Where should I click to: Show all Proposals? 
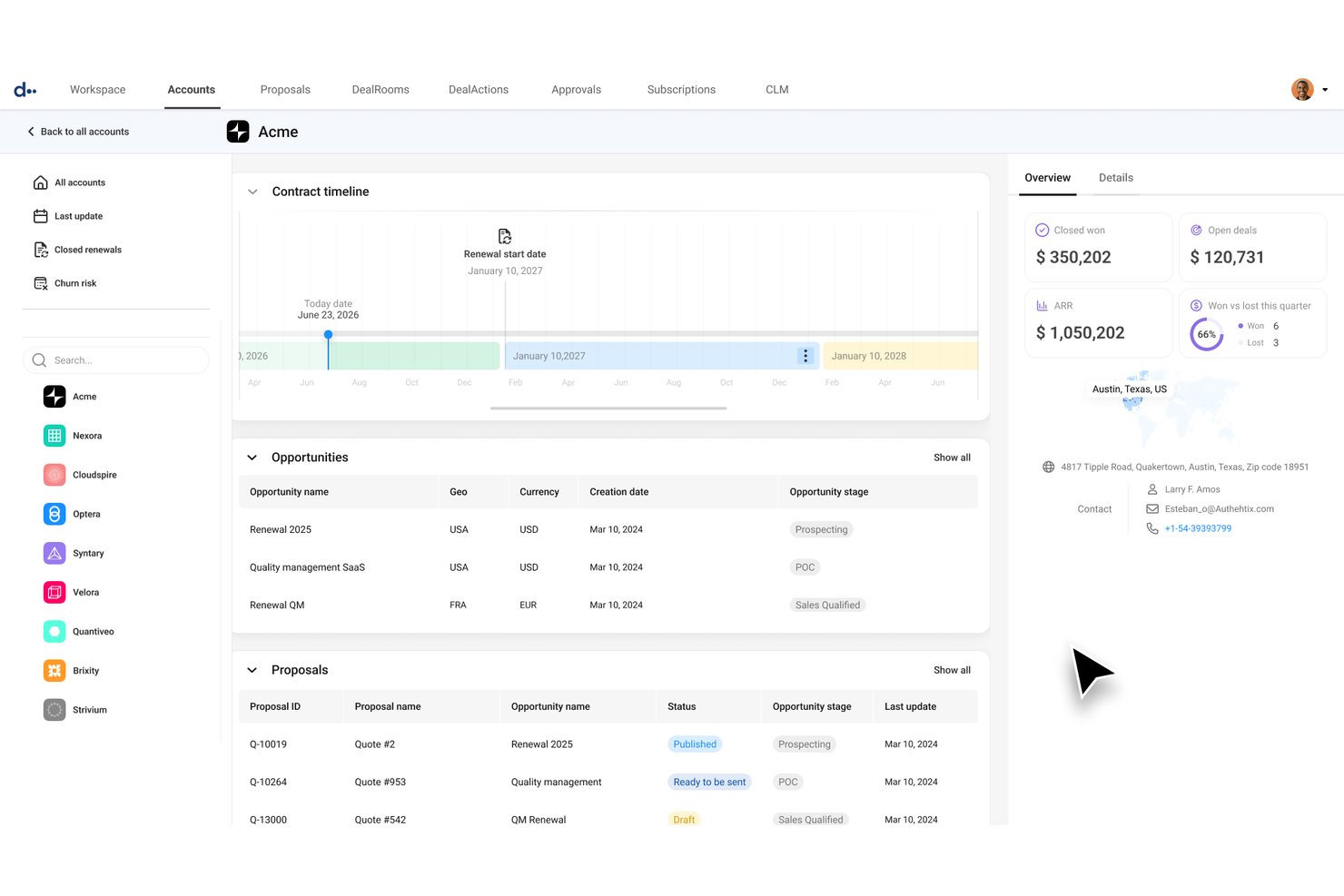pyautogui.click(x=952, y=670)
